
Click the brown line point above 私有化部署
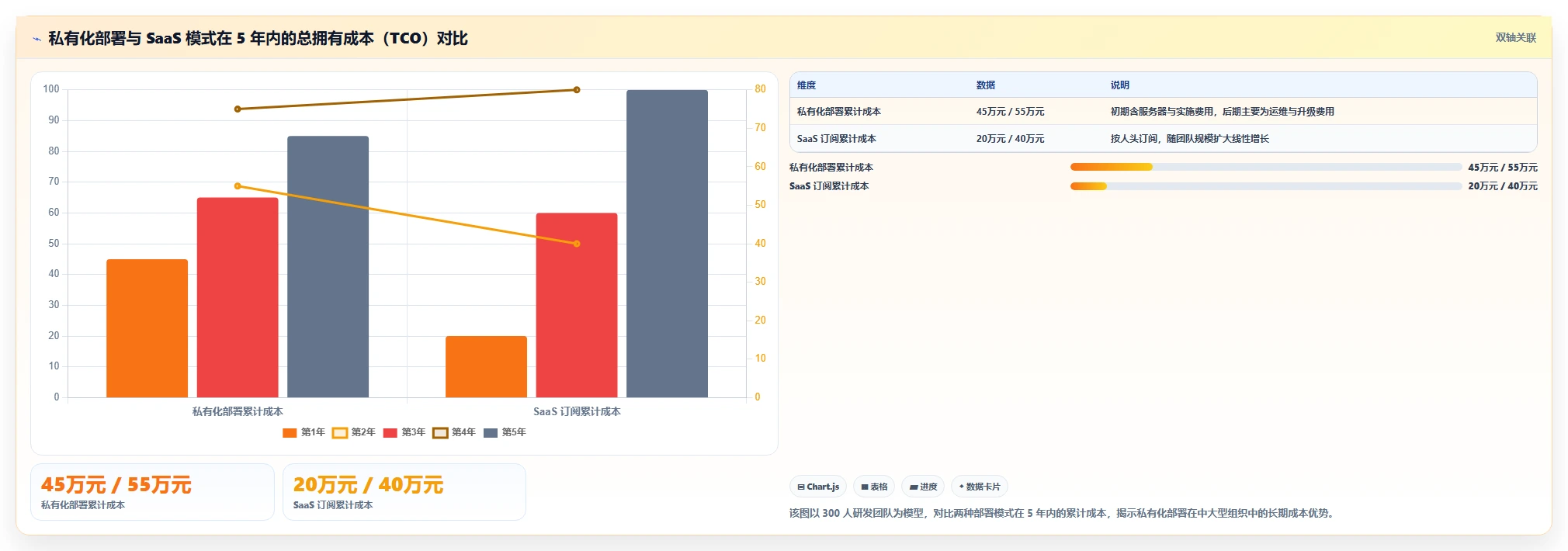pos(238,109)
